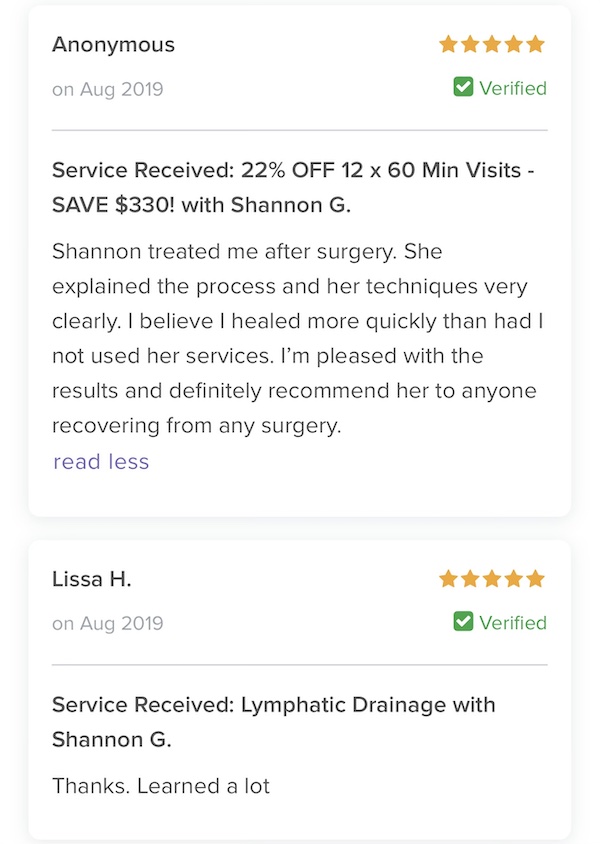The height and width of the screenshot is (844, 600).
Task: Click the first star of Anonymous review
Action: [448, 44]
